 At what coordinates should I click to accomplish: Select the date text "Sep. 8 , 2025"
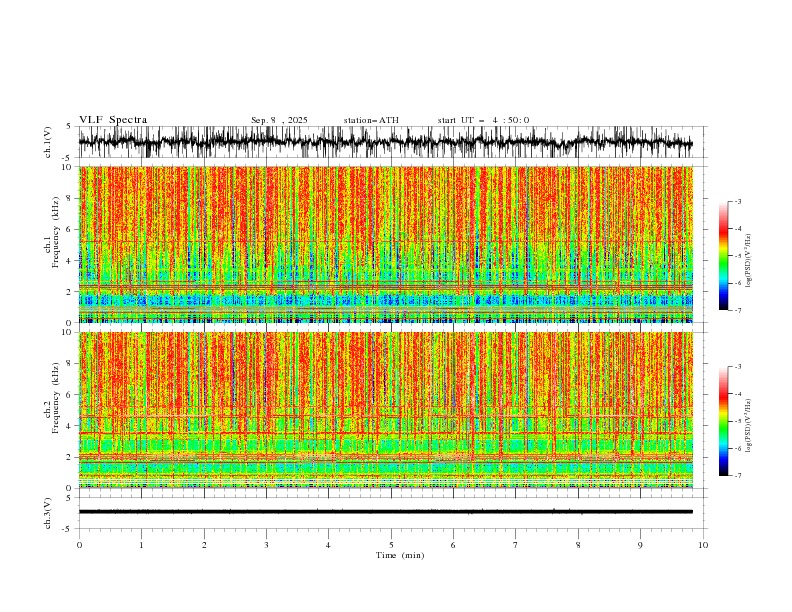(x=279, y=120)
